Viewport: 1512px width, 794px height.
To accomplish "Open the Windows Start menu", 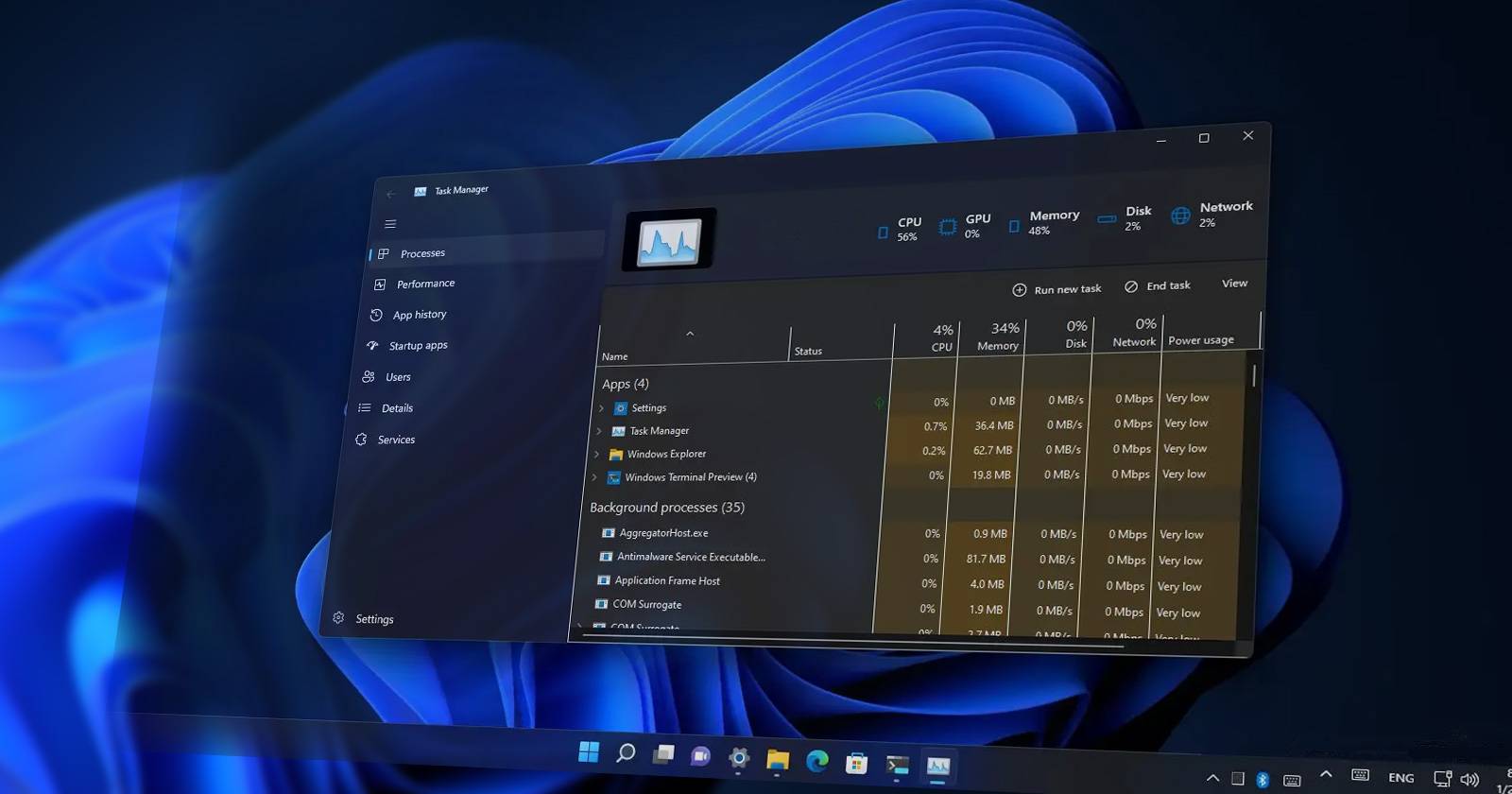I will pyautogui.click(x=589, y=751).
